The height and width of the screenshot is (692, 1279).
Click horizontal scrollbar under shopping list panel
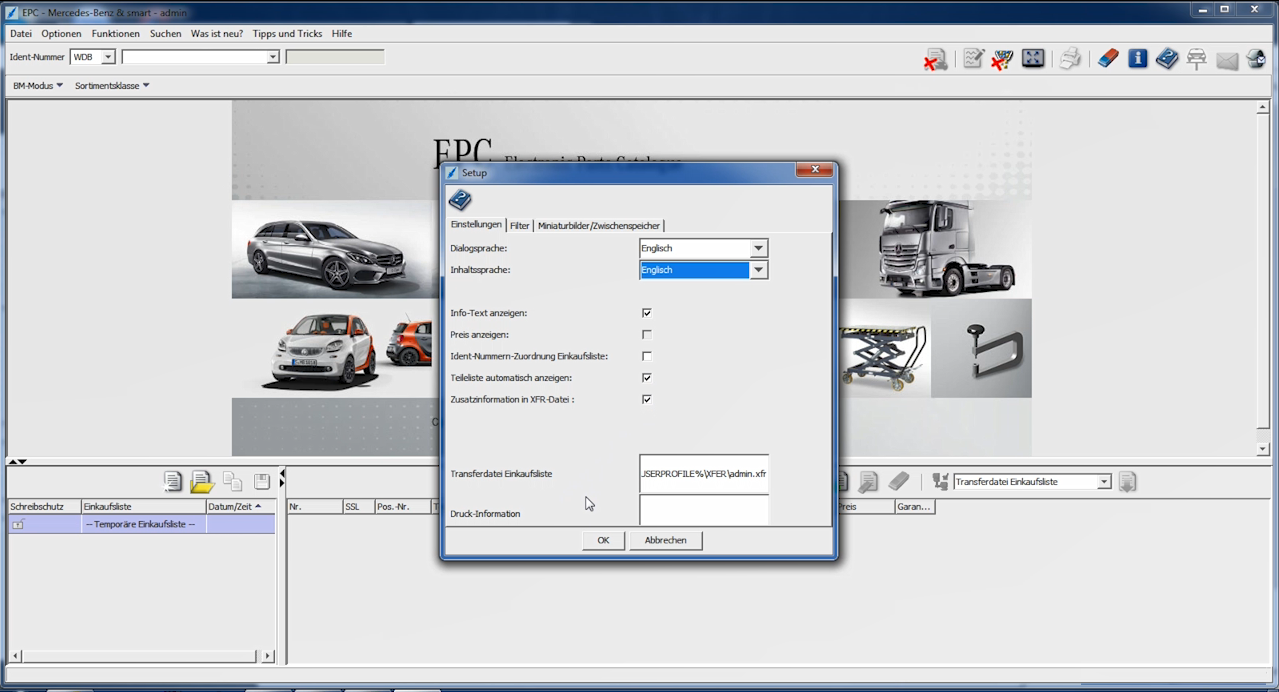pos(141,656)
